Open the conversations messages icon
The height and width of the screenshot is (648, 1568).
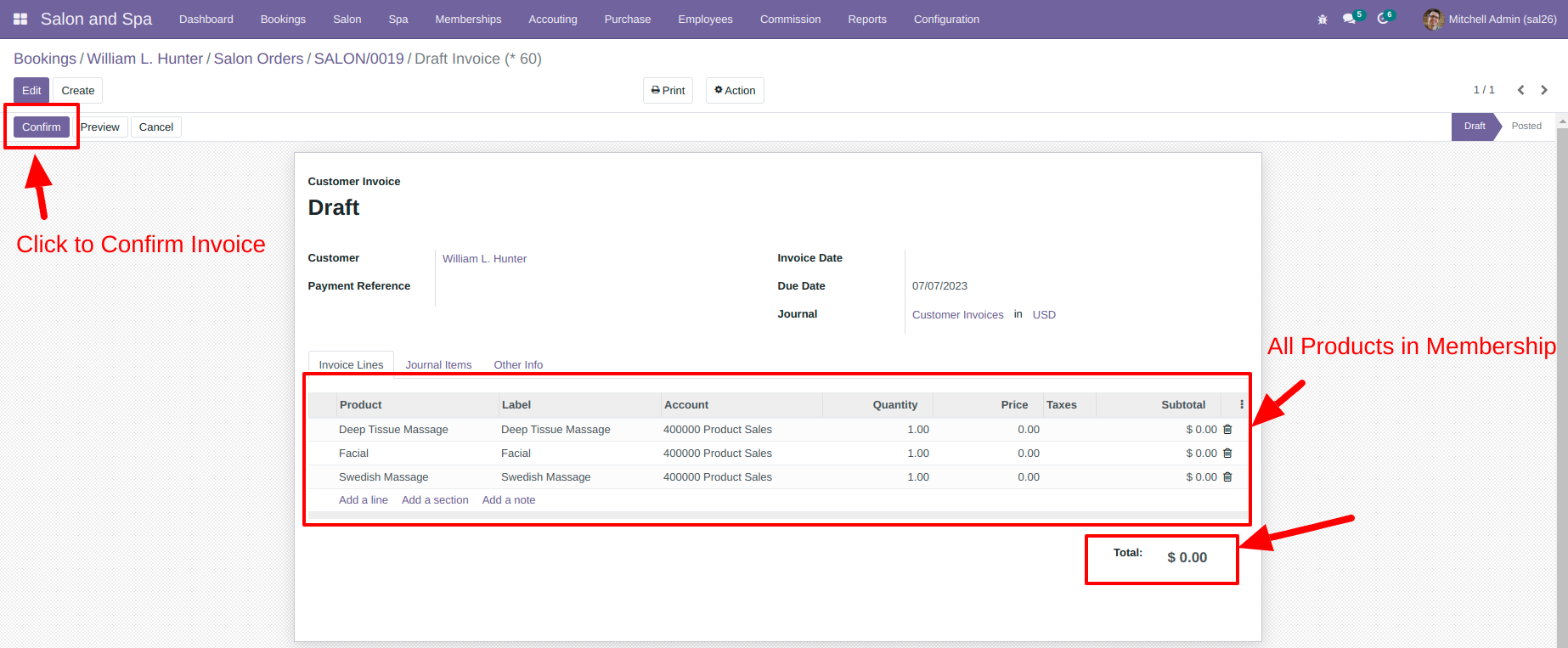coord(1350,19)
